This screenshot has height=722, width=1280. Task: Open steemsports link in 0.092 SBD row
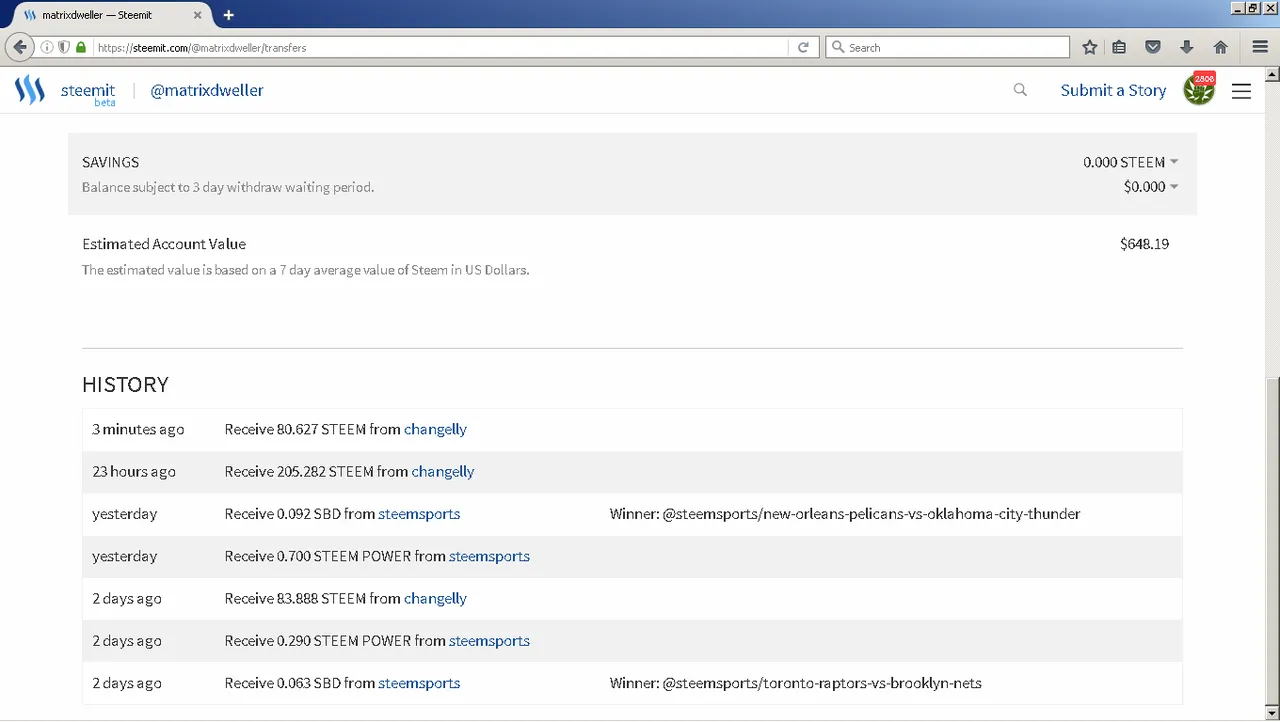(x=419, y=514)
